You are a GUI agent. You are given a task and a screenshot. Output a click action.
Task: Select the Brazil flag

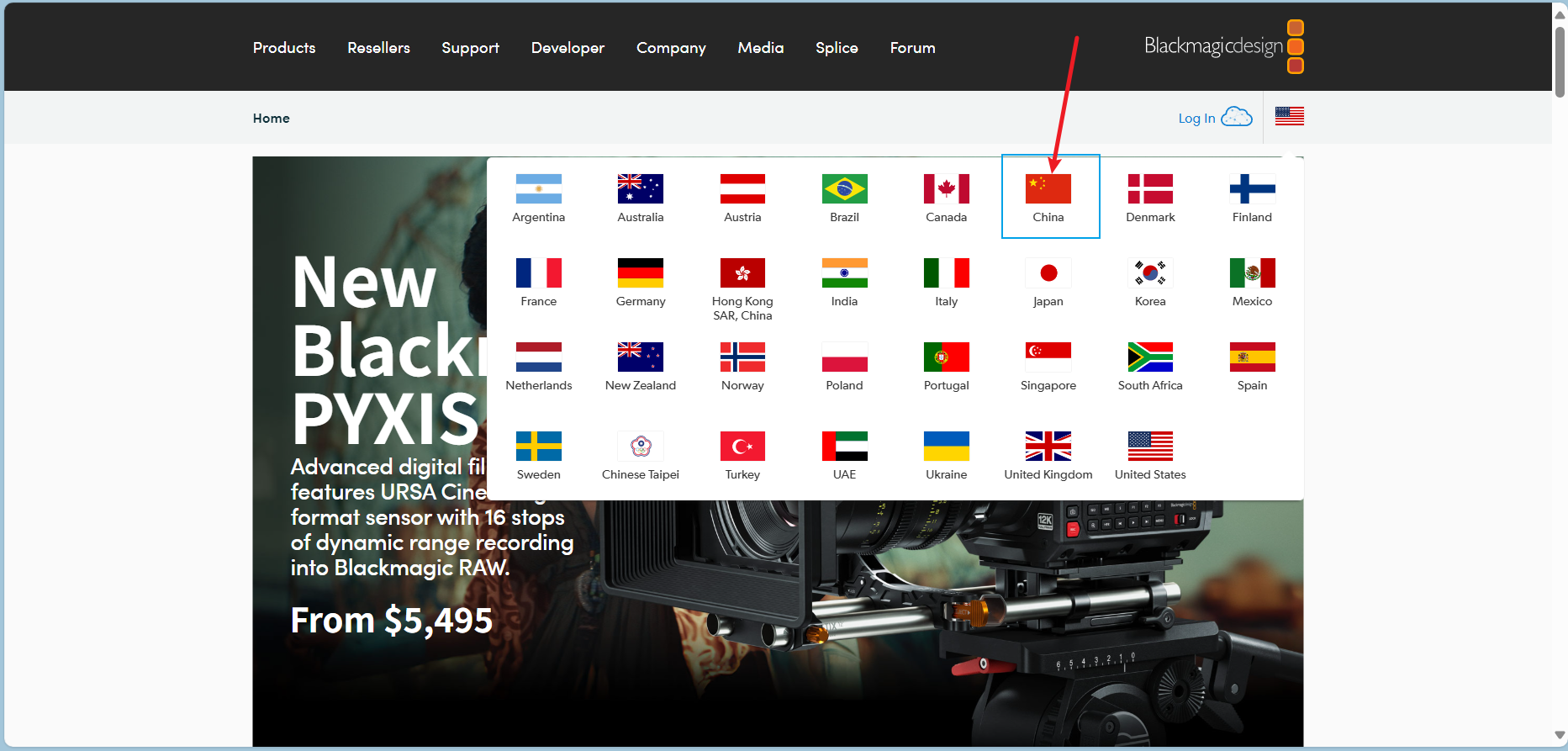point(844,188)
